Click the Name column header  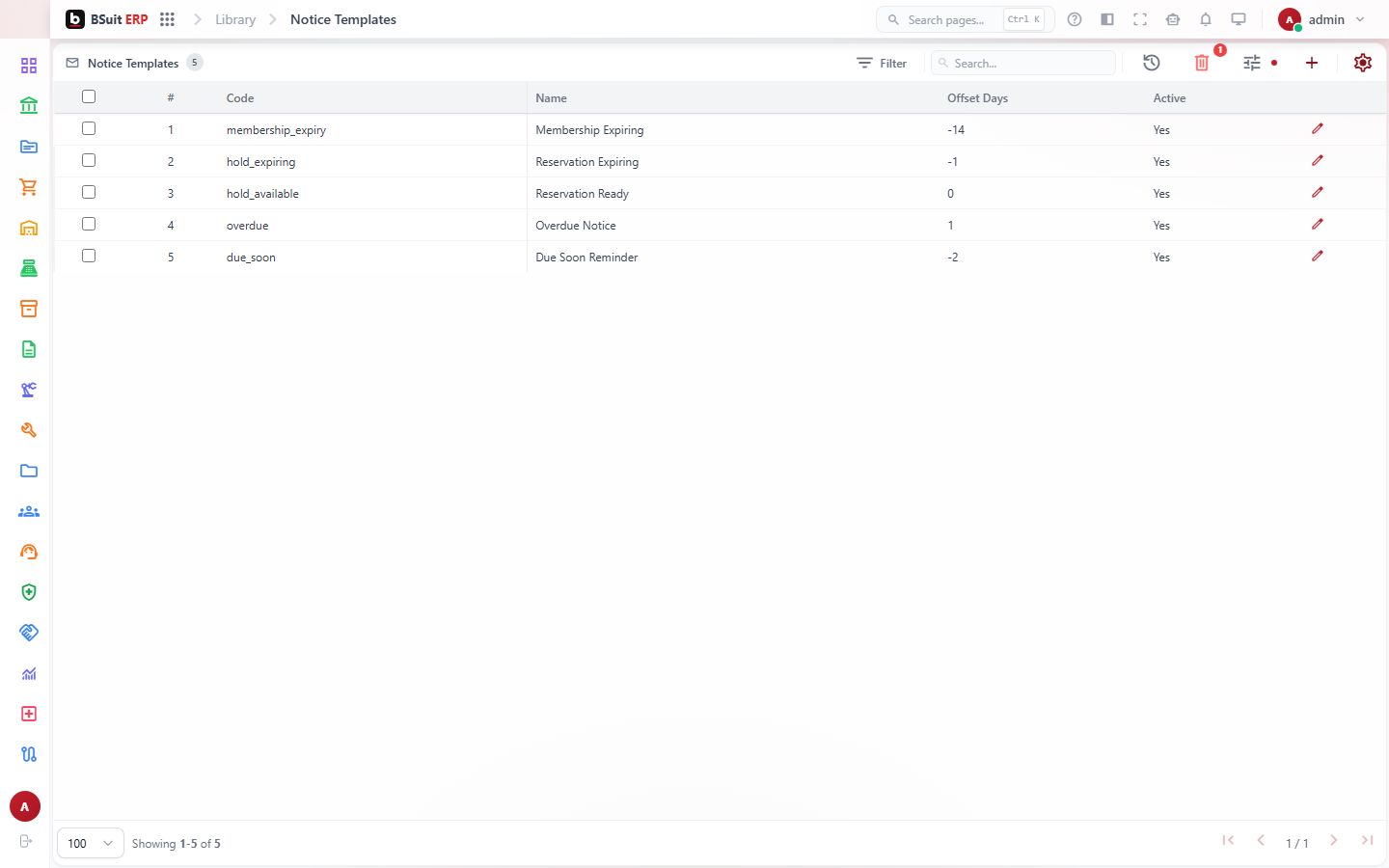[x=551, y=98]
